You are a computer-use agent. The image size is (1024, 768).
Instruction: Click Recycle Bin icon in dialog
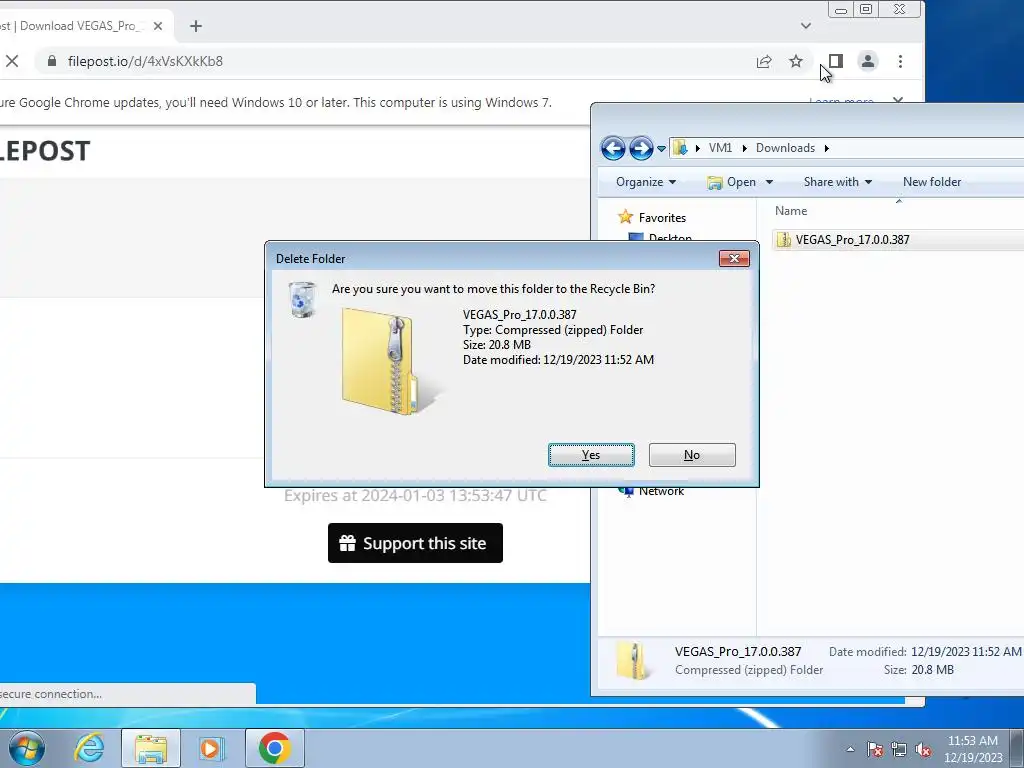point(302,300)
